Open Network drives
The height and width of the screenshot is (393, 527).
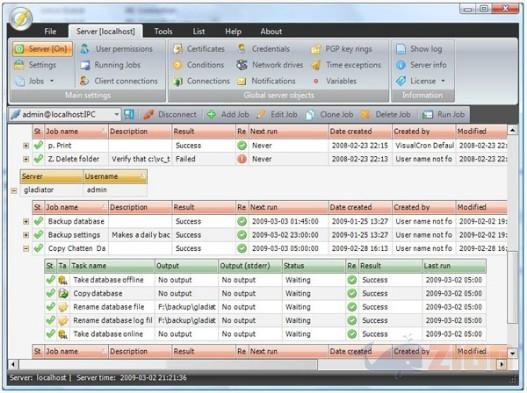point(270,65)
